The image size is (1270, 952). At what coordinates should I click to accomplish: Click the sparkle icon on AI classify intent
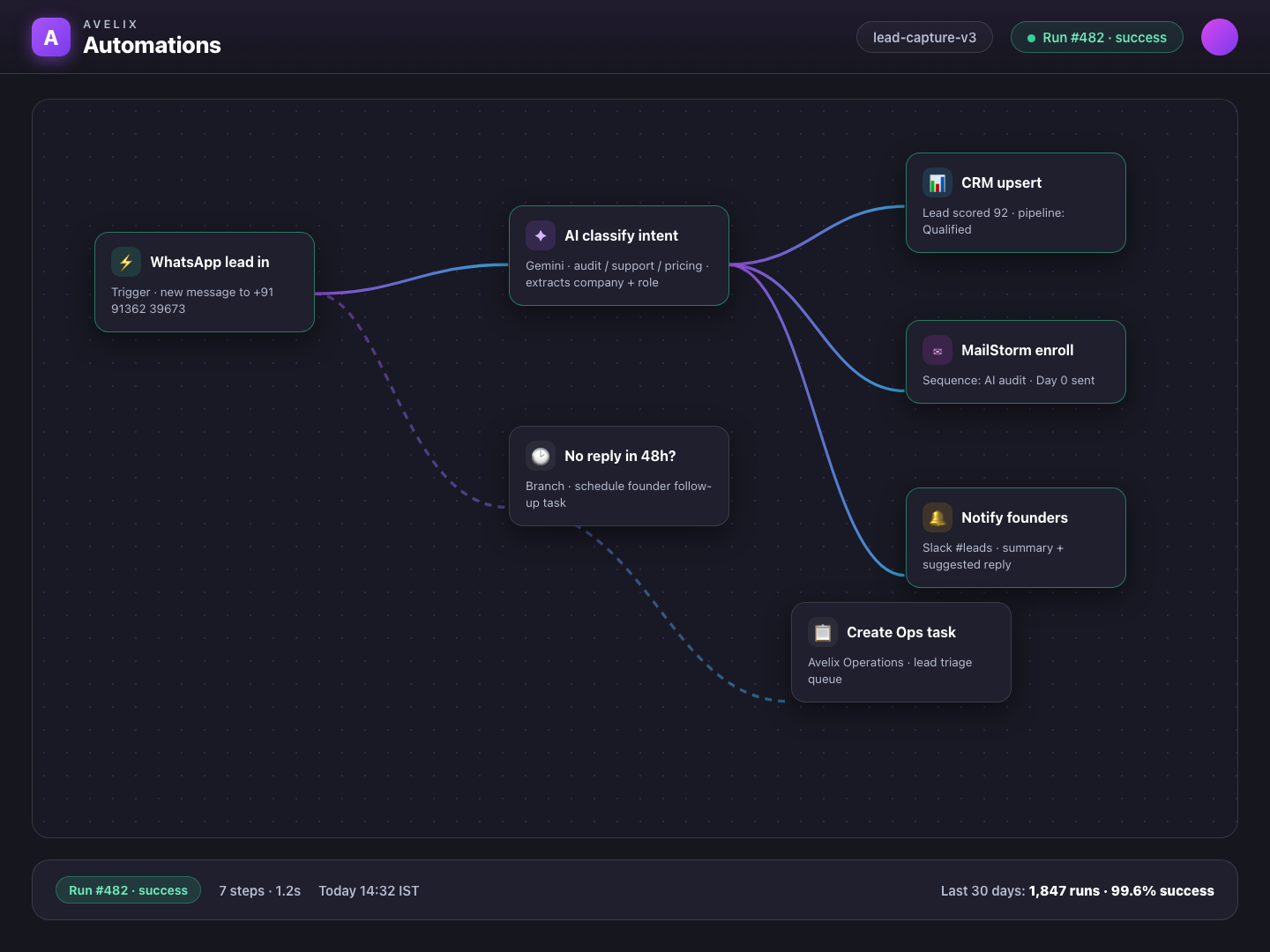541,235
